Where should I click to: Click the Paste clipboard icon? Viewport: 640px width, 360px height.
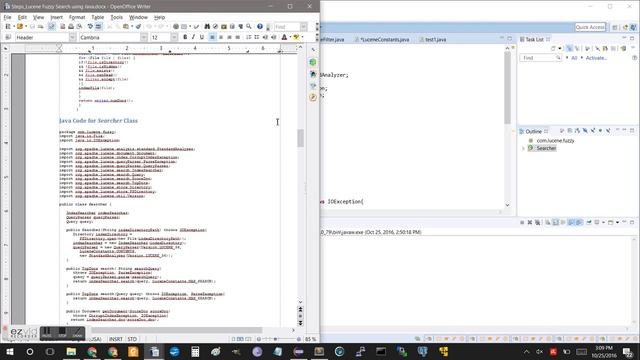coord(126,27)
